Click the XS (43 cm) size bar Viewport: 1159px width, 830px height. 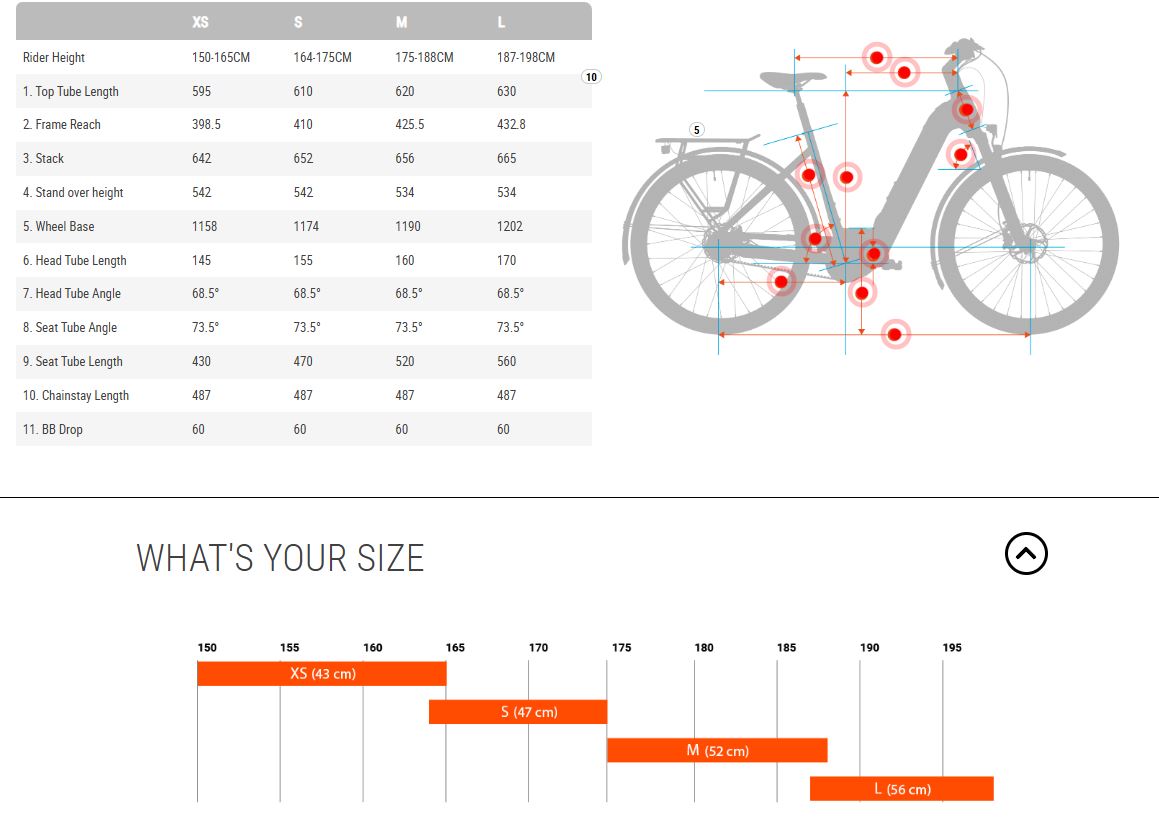point(321,673)
